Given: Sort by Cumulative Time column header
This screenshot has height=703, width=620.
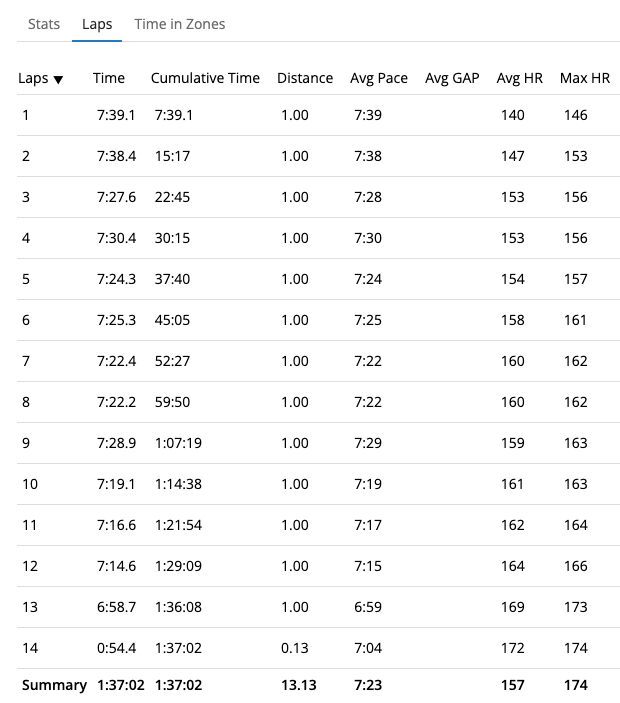Looking at the screenshot, I should pos(205,78).
